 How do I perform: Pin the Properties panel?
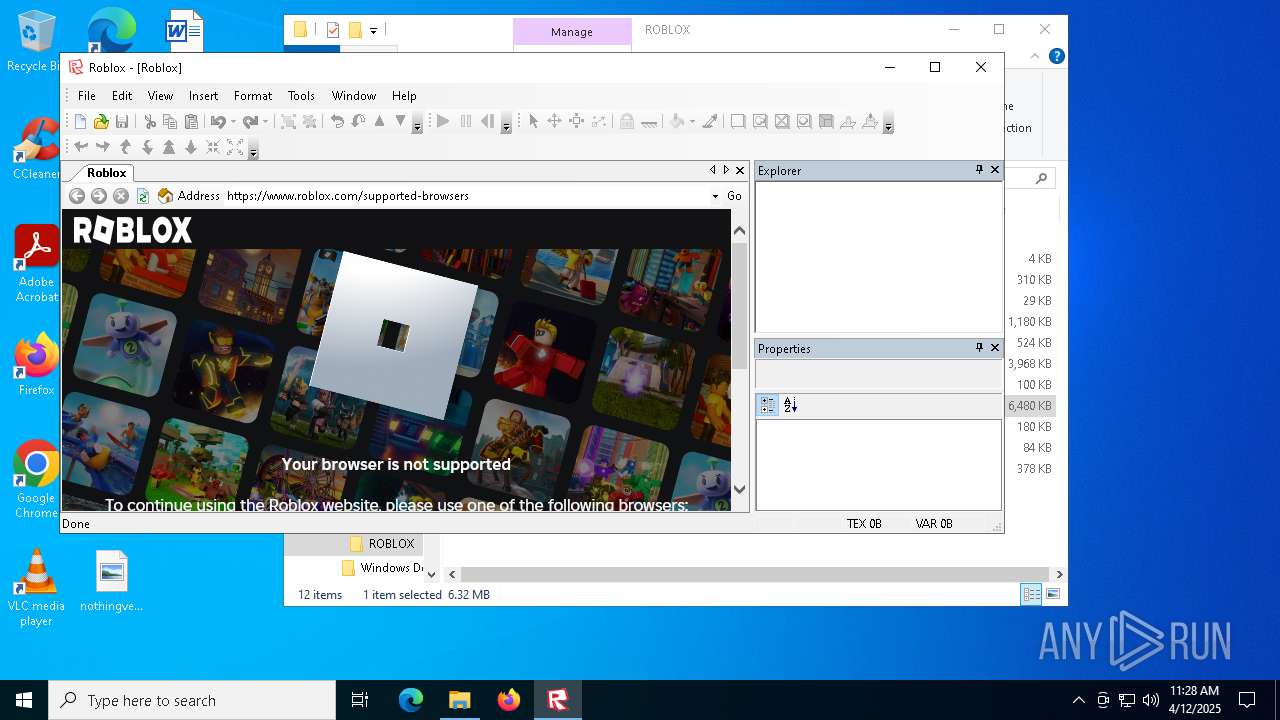[x=979, y=348]
